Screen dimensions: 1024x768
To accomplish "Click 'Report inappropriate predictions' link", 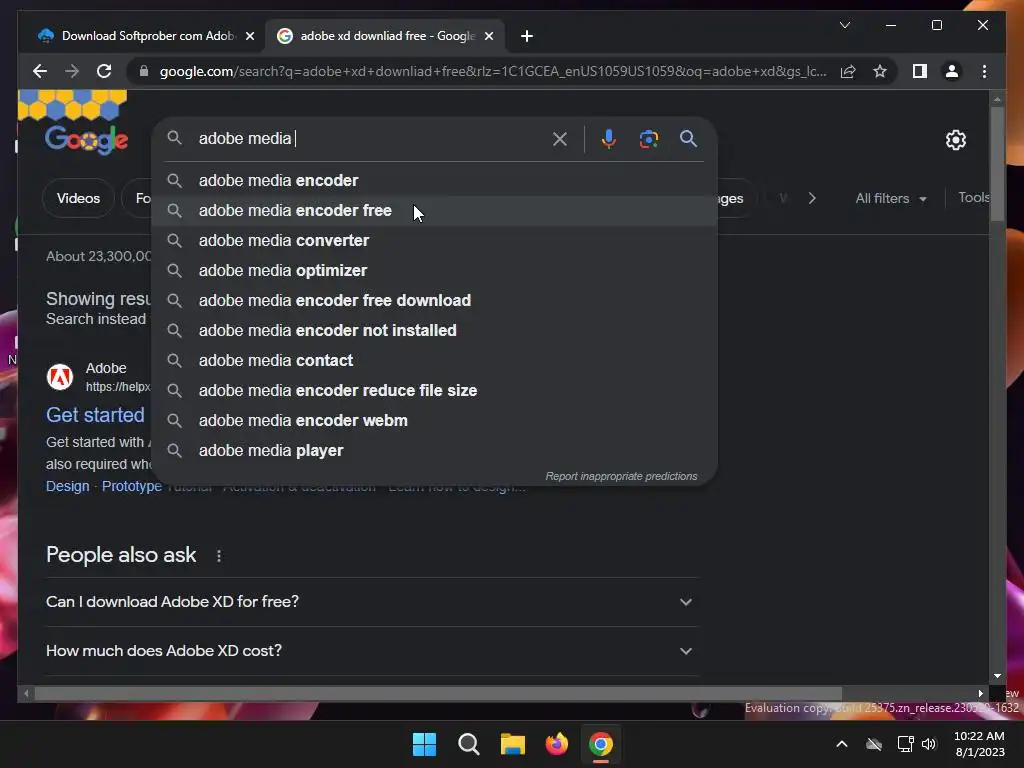I will point(621,477).
